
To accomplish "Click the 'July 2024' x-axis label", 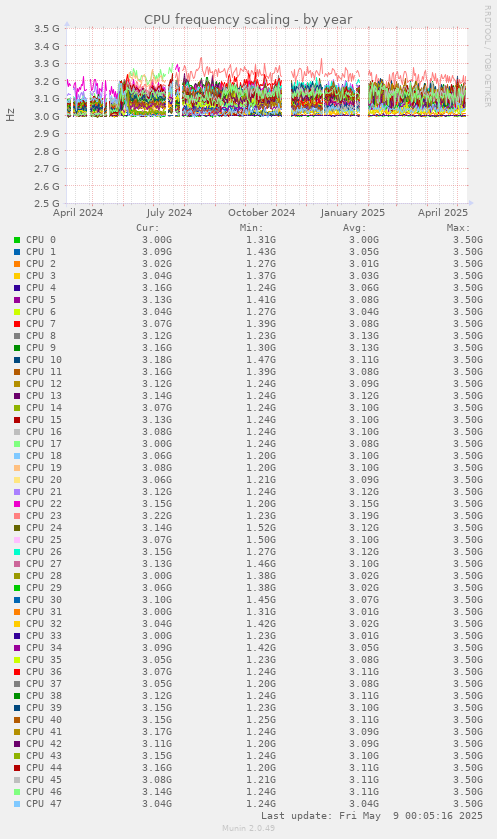I will (x=169, y=212).
